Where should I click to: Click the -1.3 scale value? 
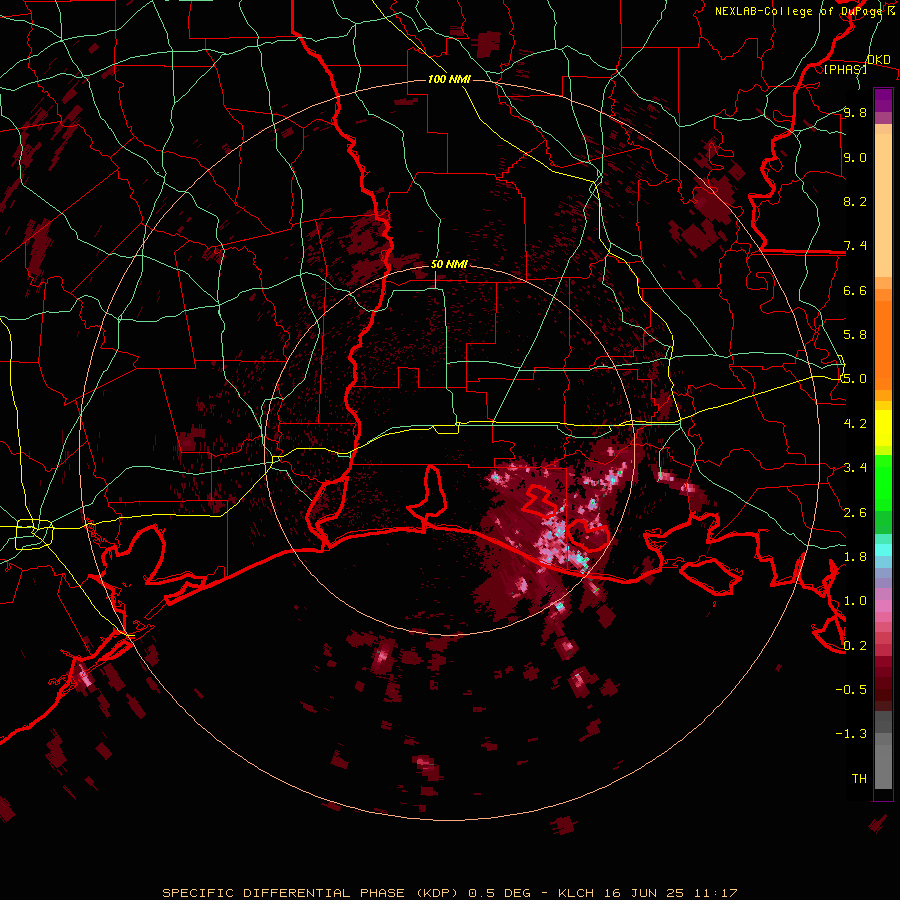[851, 734]
